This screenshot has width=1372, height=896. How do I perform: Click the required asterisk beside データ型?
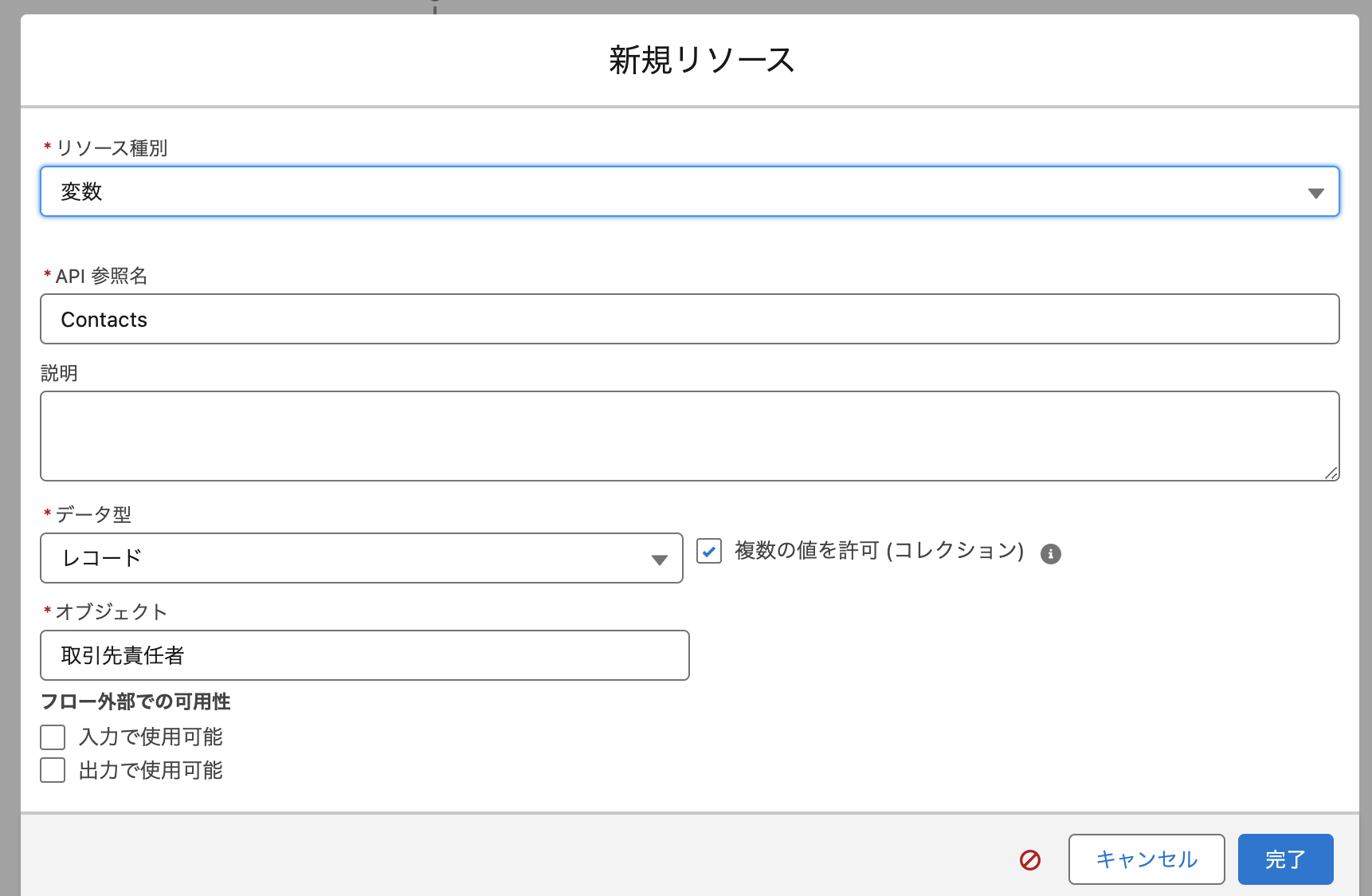click(46, 514)
